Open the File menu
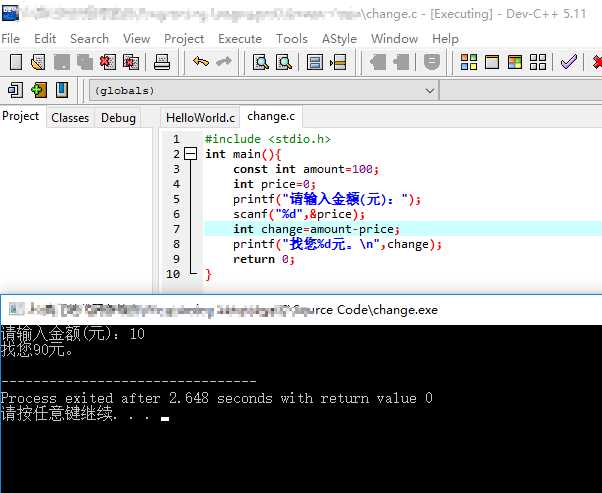 coord(10,39)
